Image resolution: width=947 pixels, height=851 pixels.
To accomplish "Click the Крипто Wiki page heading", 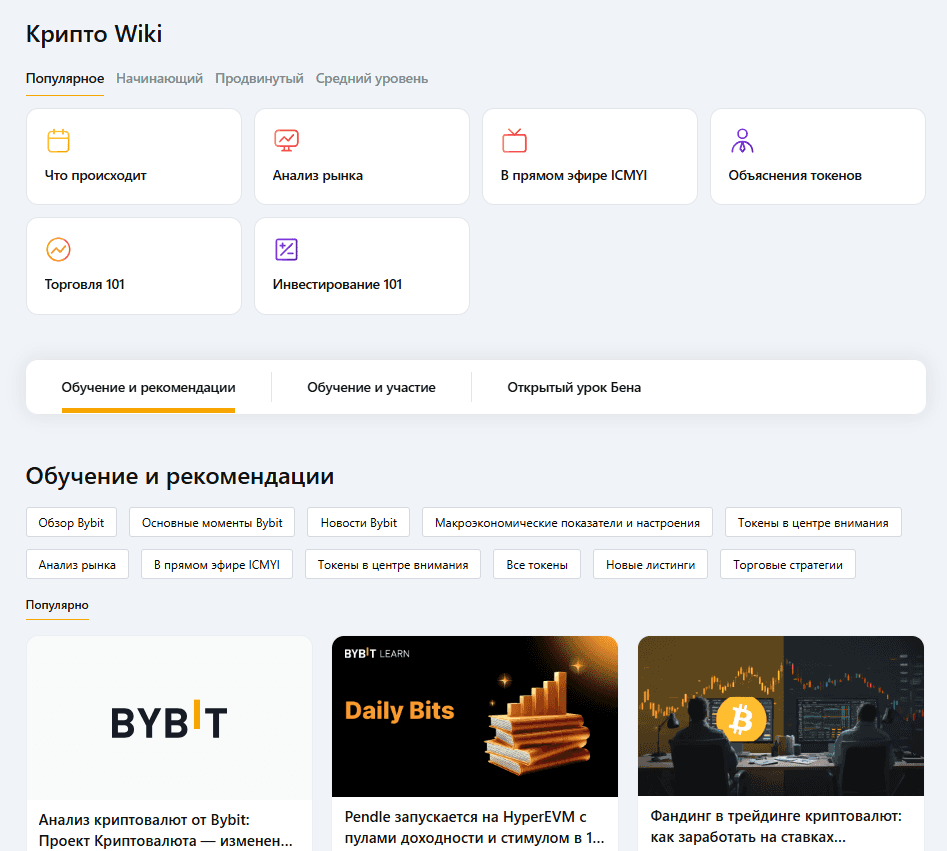I will click(x=94, y=34).
